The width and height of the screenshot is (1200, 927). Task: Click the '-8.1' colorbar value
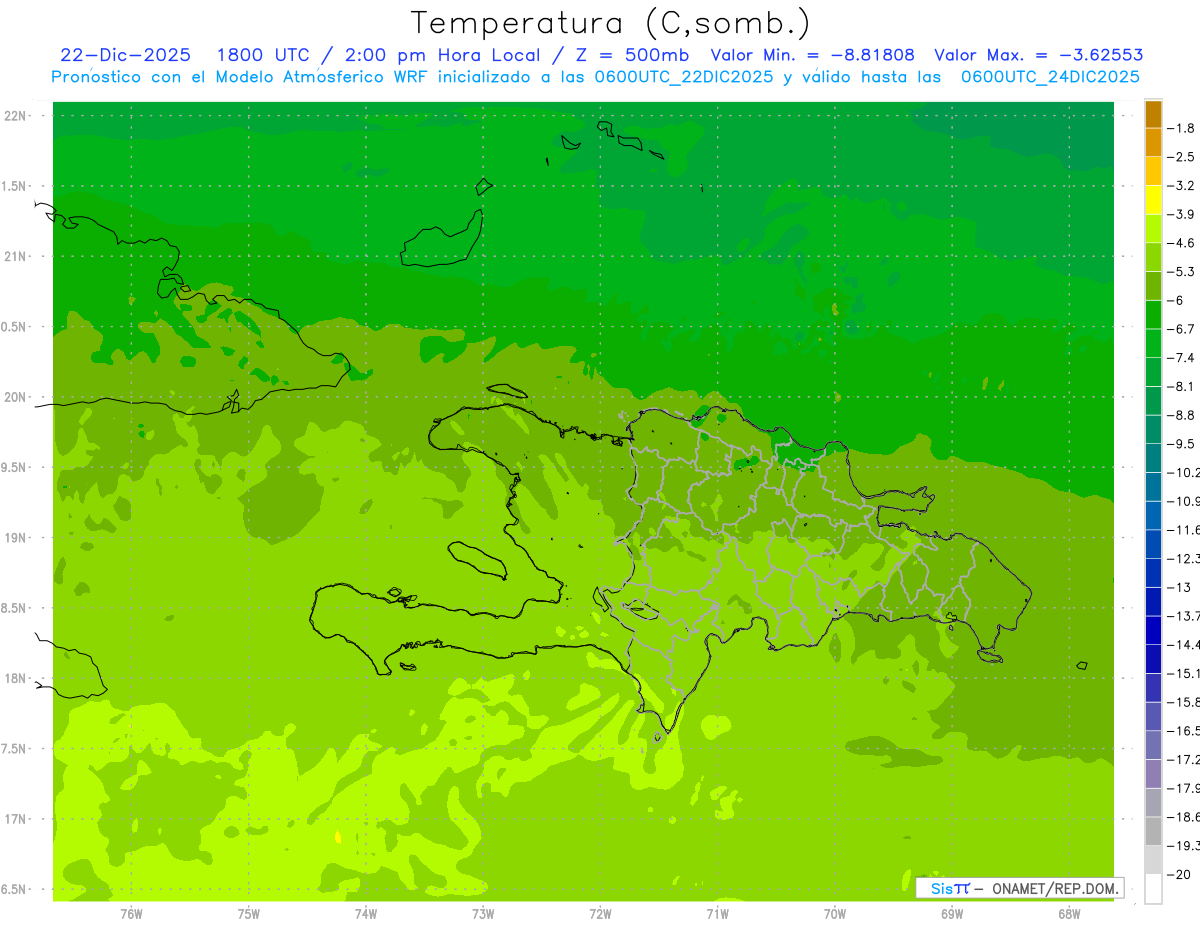1182,386
